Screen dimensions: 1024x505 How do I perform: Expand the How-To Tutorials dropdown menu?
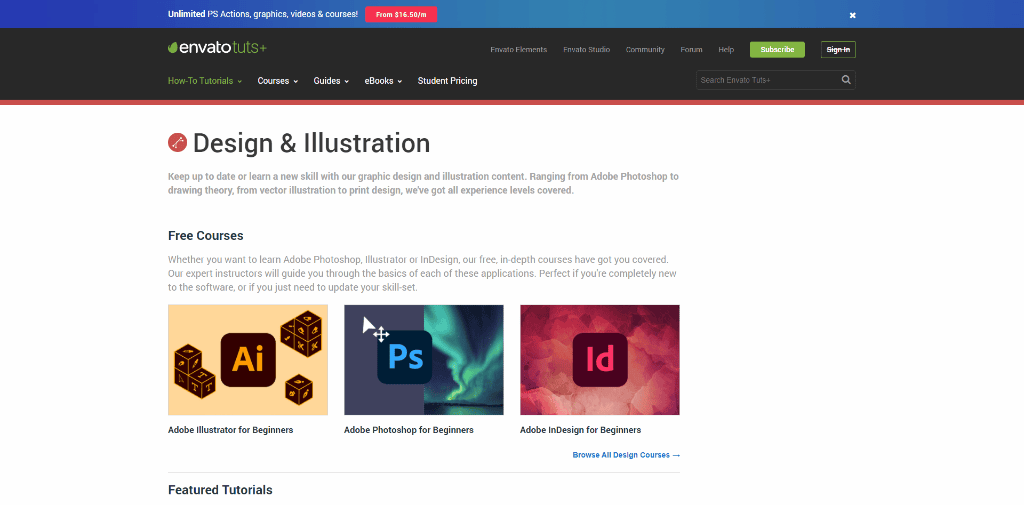point(205,81)
